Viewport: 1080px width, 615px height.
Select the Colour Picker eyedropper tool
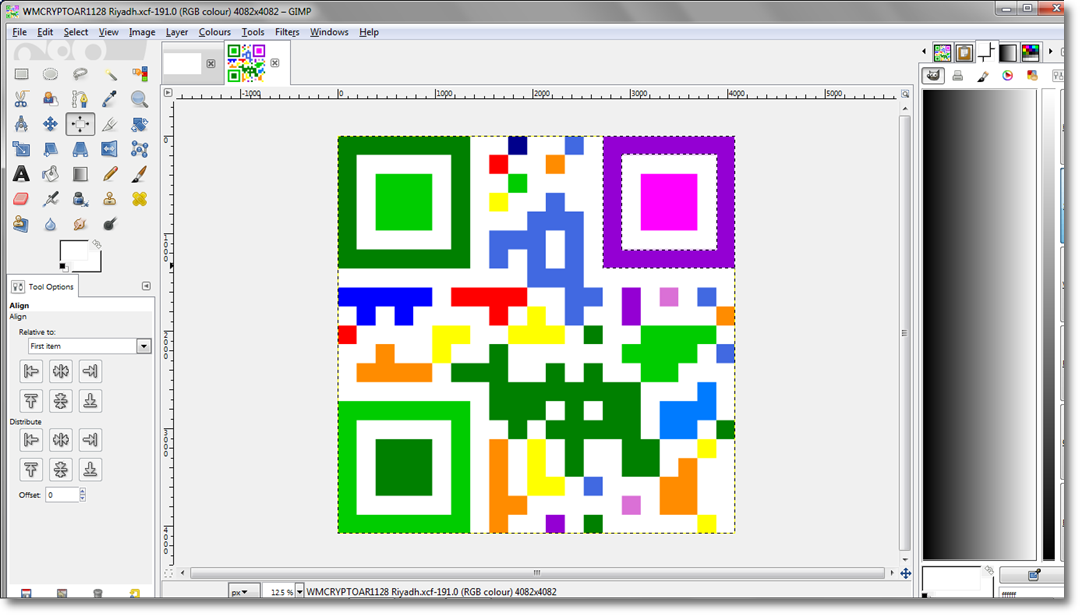[x=110, y=99]
